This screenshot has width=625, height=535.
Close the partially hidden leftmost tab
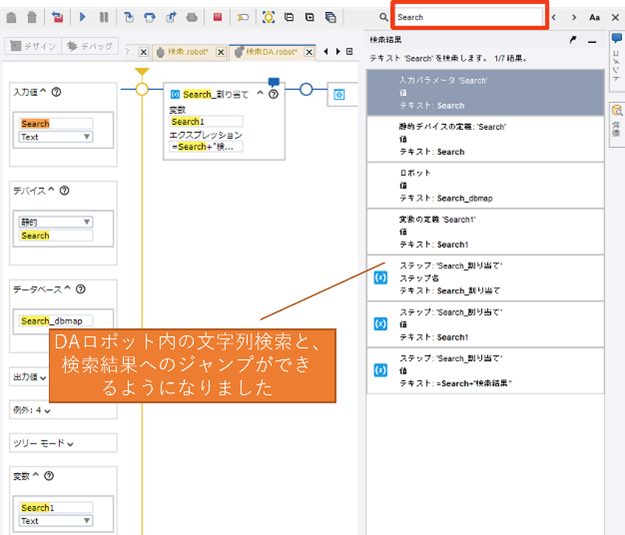pyautogui.click(x=143, y=52)
